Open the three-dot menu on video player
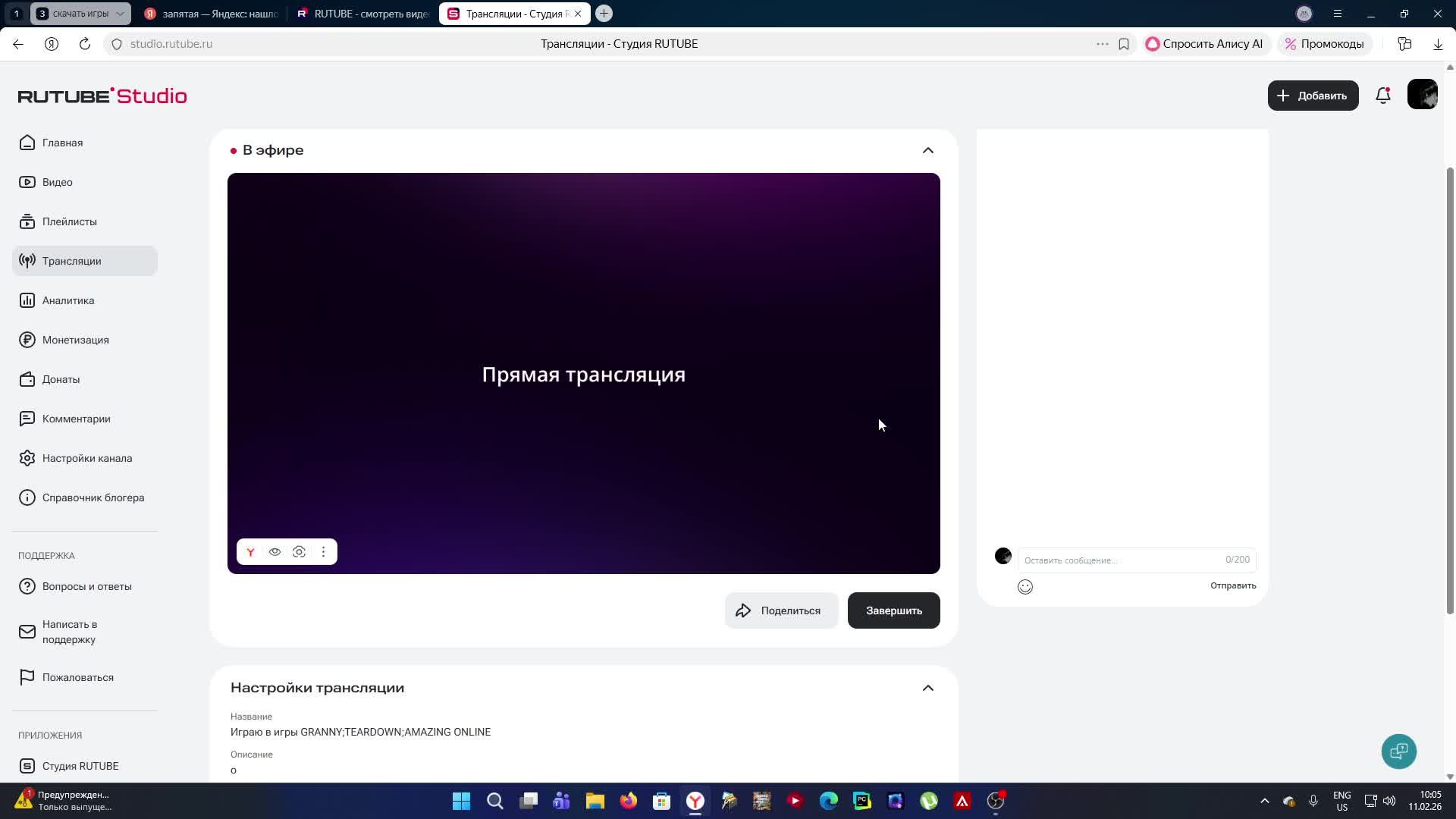The height and width of the screenshot is (819, 1456). click(x=323, y=552)
